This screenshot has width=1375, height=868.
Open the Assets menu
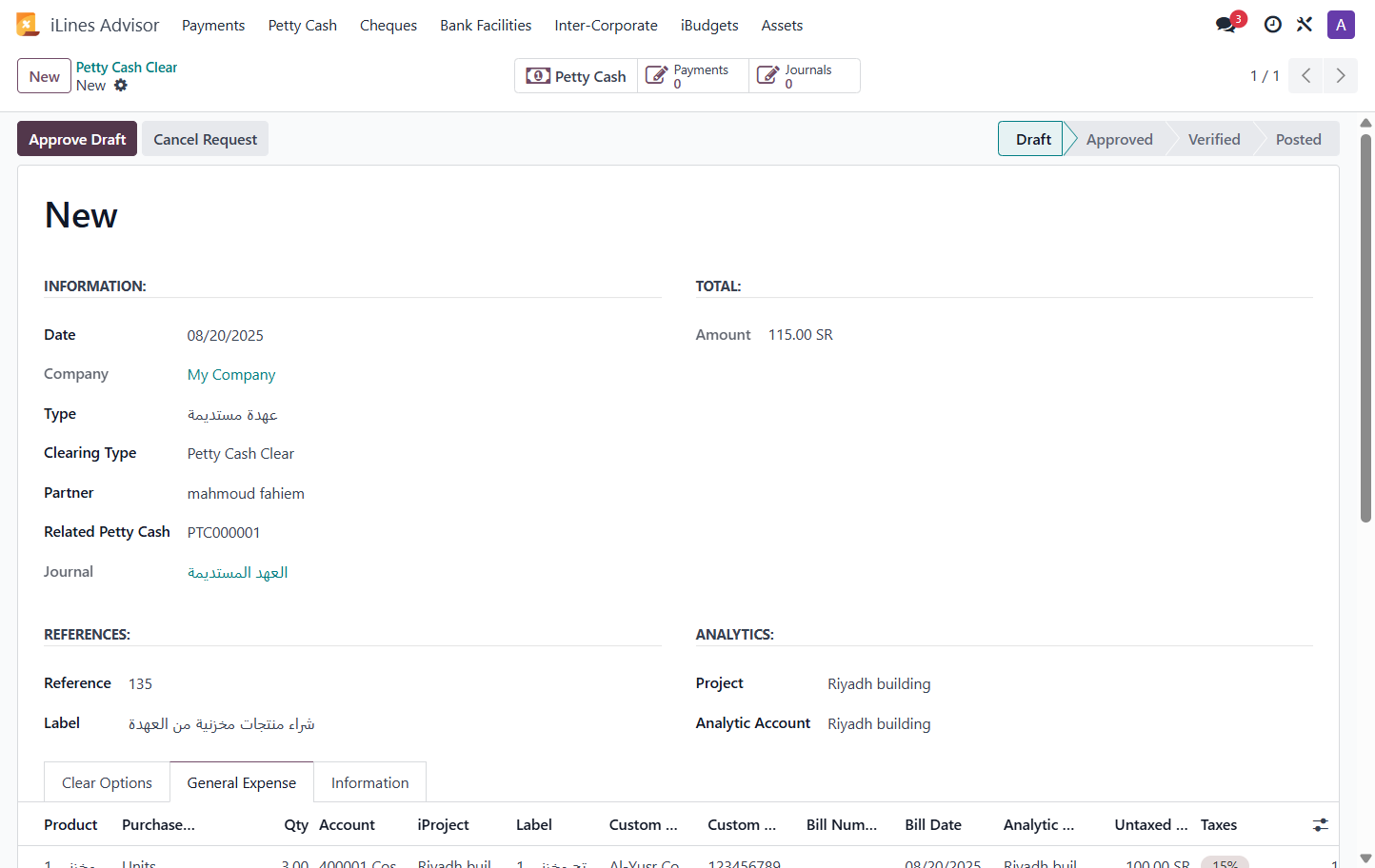coord(782,26)
